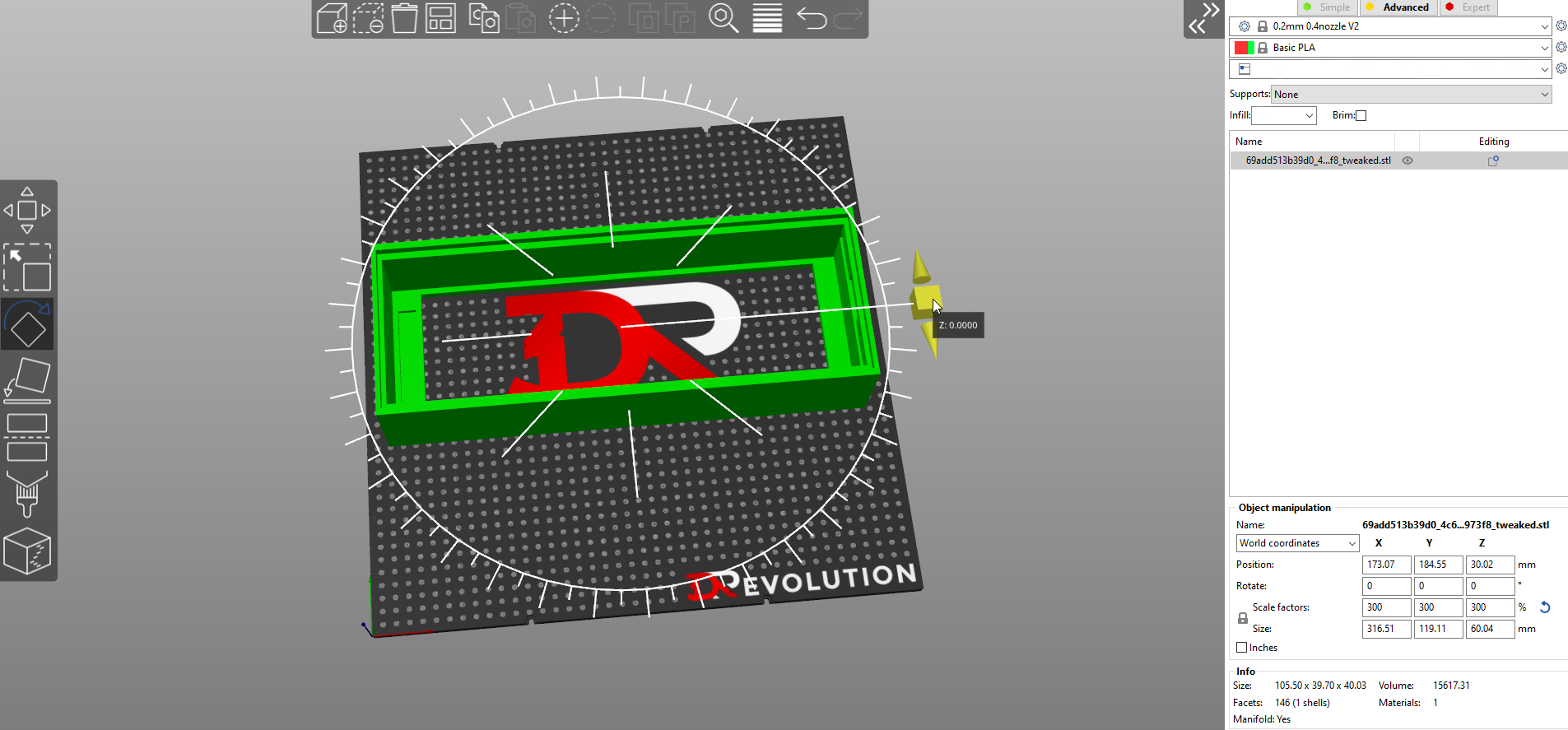Switch to Expert mode tab
The image size is (1568, 730).
tap(1468, 7)
